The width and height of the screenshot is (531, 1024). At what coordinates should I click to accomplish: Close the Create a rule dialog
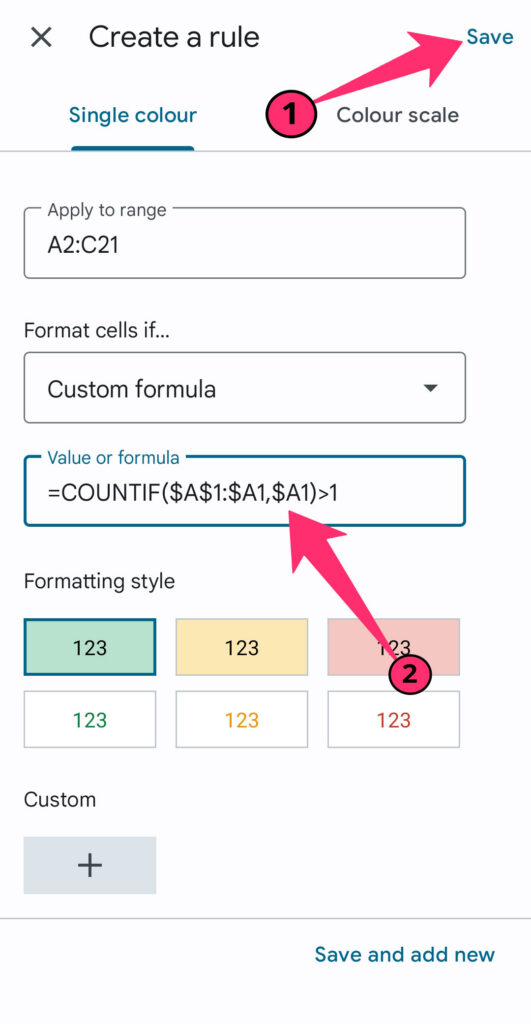point(41,37)
